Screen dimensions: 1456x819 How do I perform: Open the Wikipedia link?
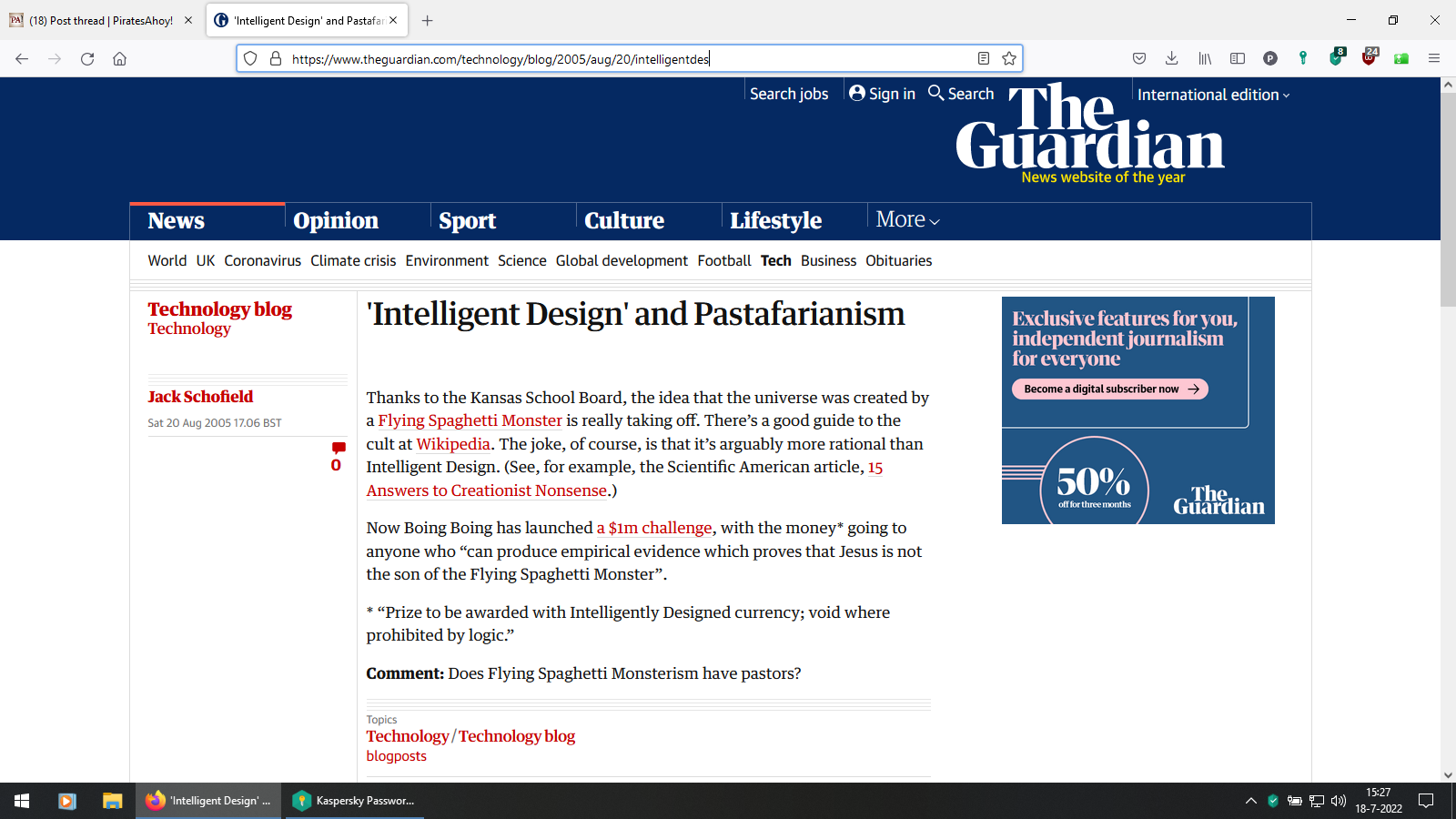tap(453, 444)
